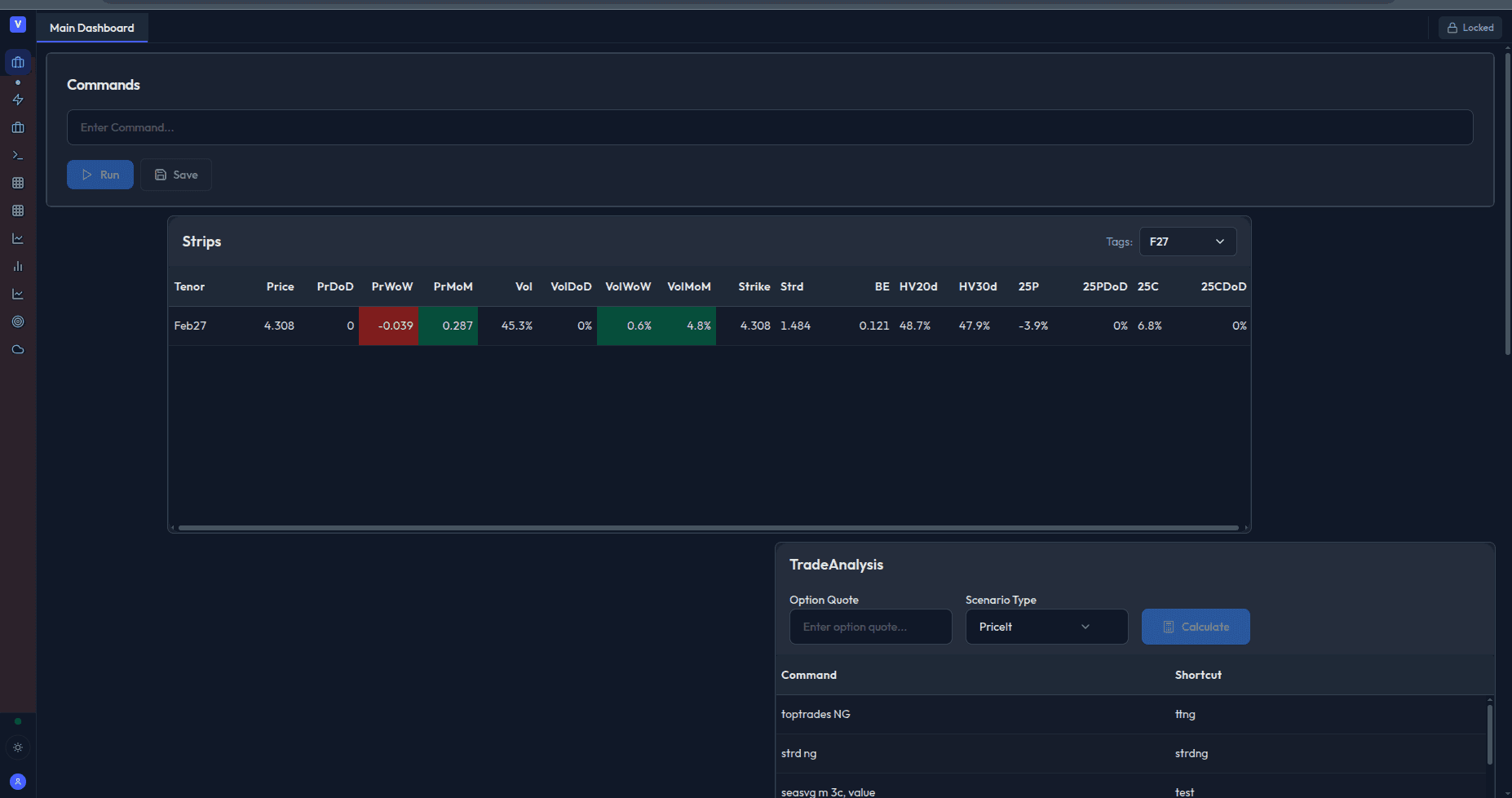Click the green status dot in the sidebar
This screenshot has height=798, width=1512.
tap(18, 721)
